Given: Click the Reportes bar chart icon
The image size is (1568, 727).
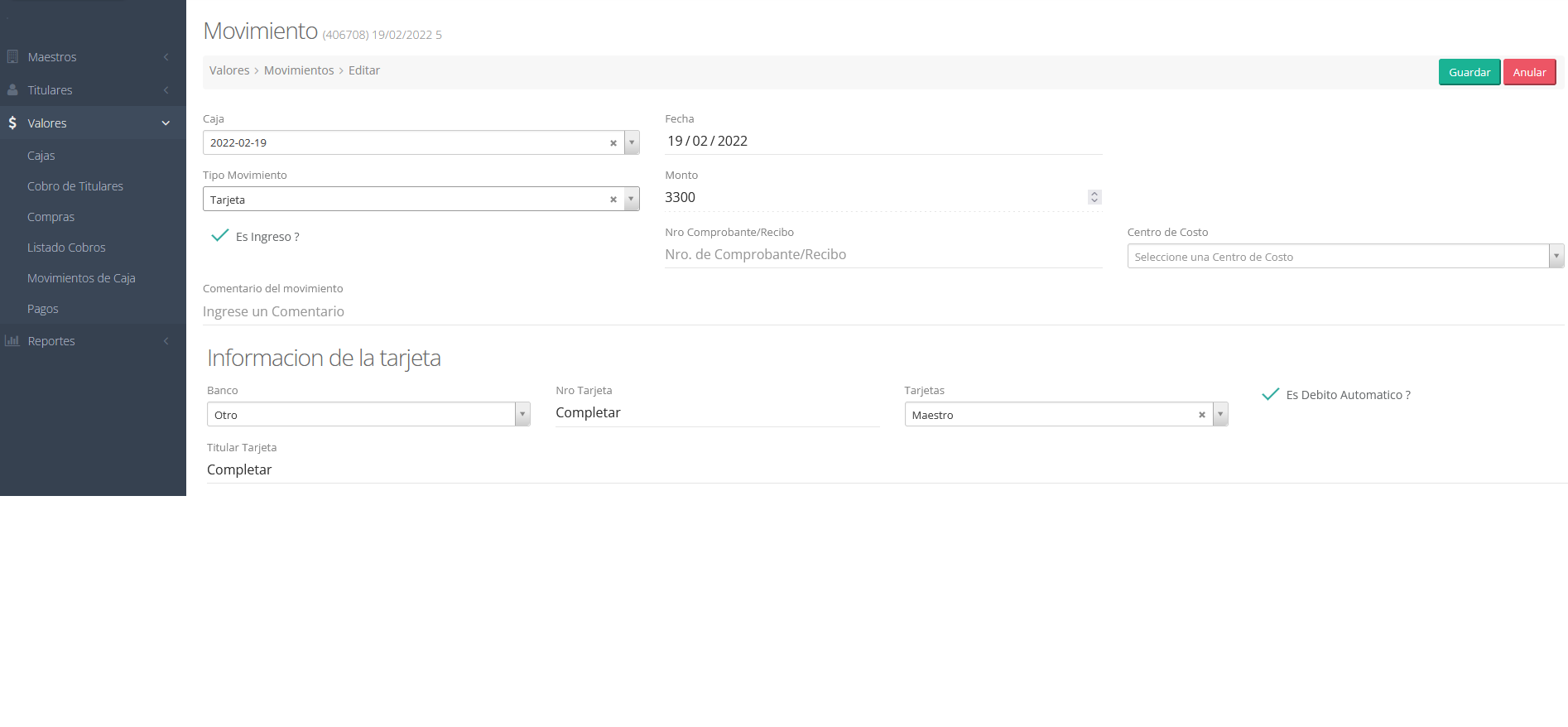Looking at the screenshot, I should [x=12, y=341].
